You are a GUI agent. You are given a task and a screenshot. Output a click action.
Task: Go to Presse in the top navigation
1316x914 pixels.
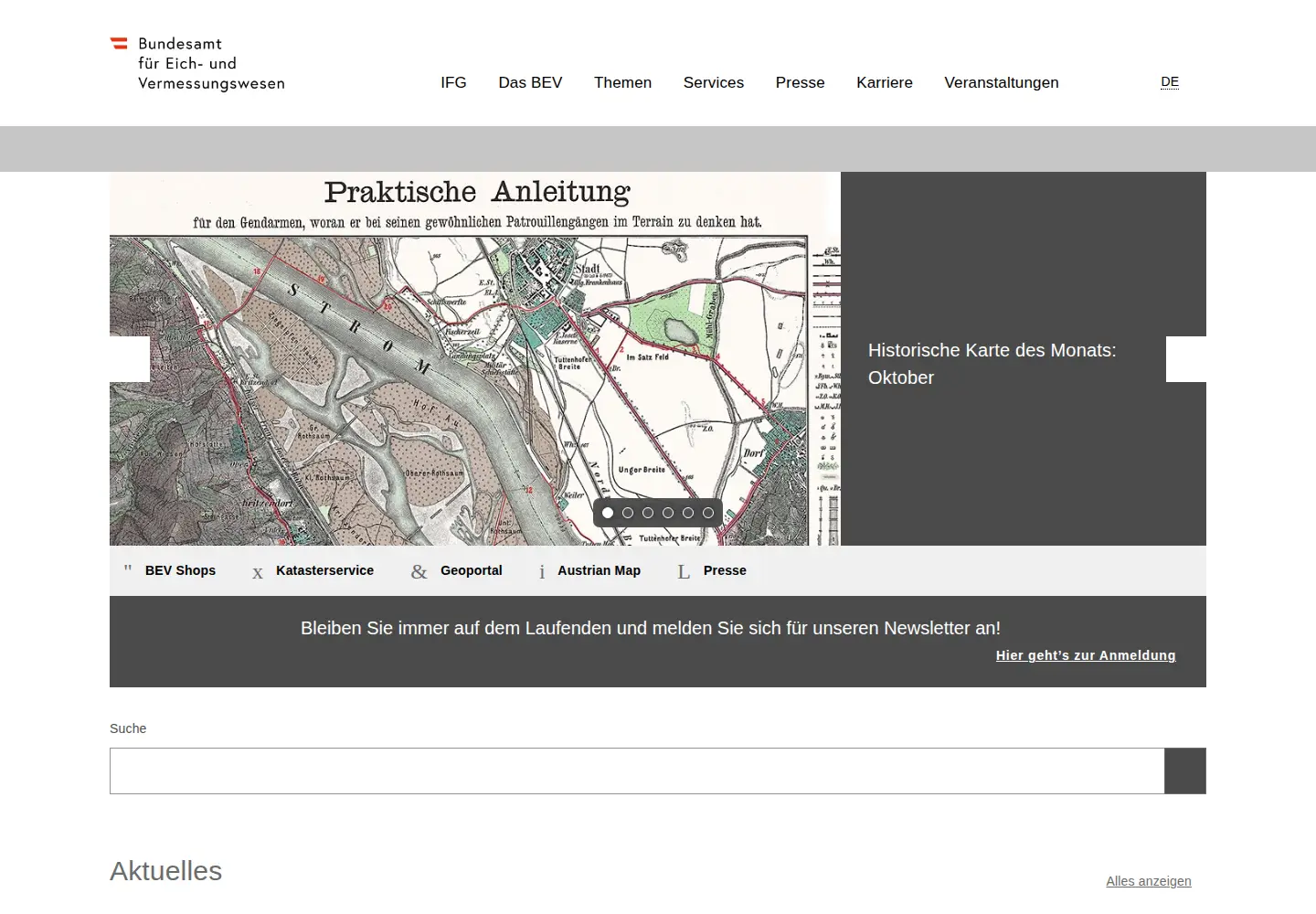point(800,82)
